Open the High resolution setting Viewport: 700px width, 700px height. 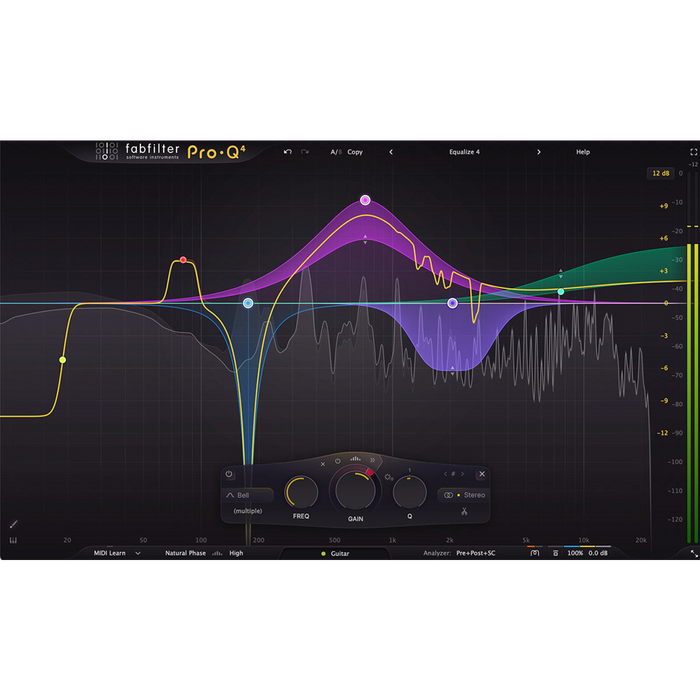click(236, 553)
